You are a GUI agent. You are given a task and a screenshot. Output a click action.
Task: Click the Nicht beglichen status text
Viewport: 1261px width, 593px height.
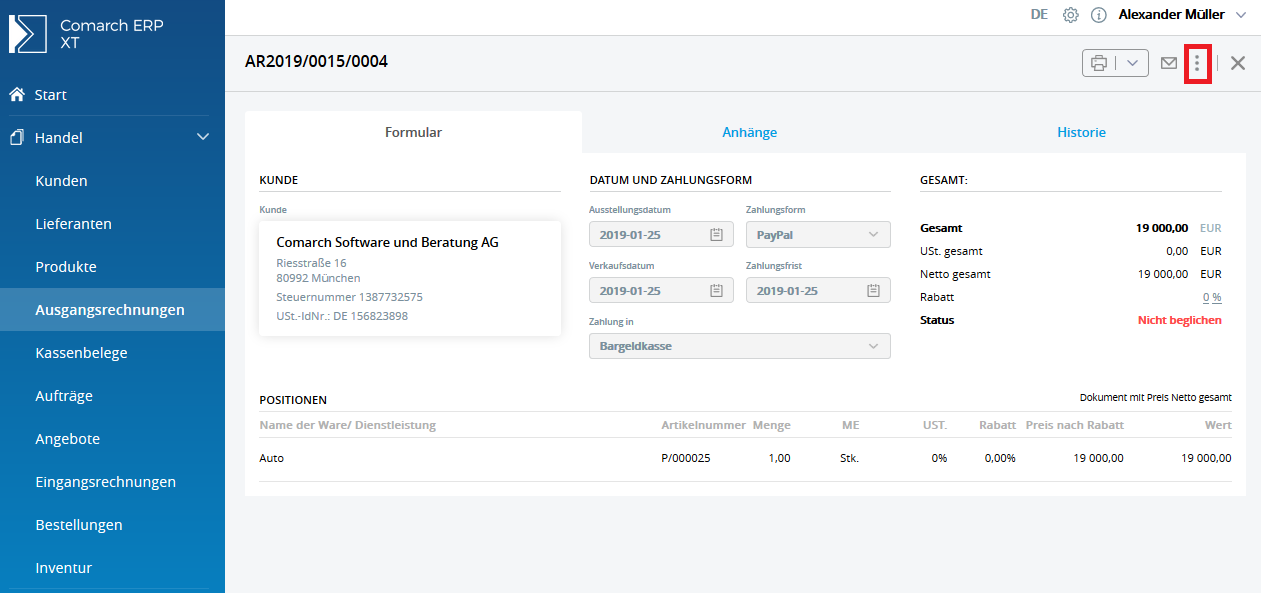[1180, 320]
